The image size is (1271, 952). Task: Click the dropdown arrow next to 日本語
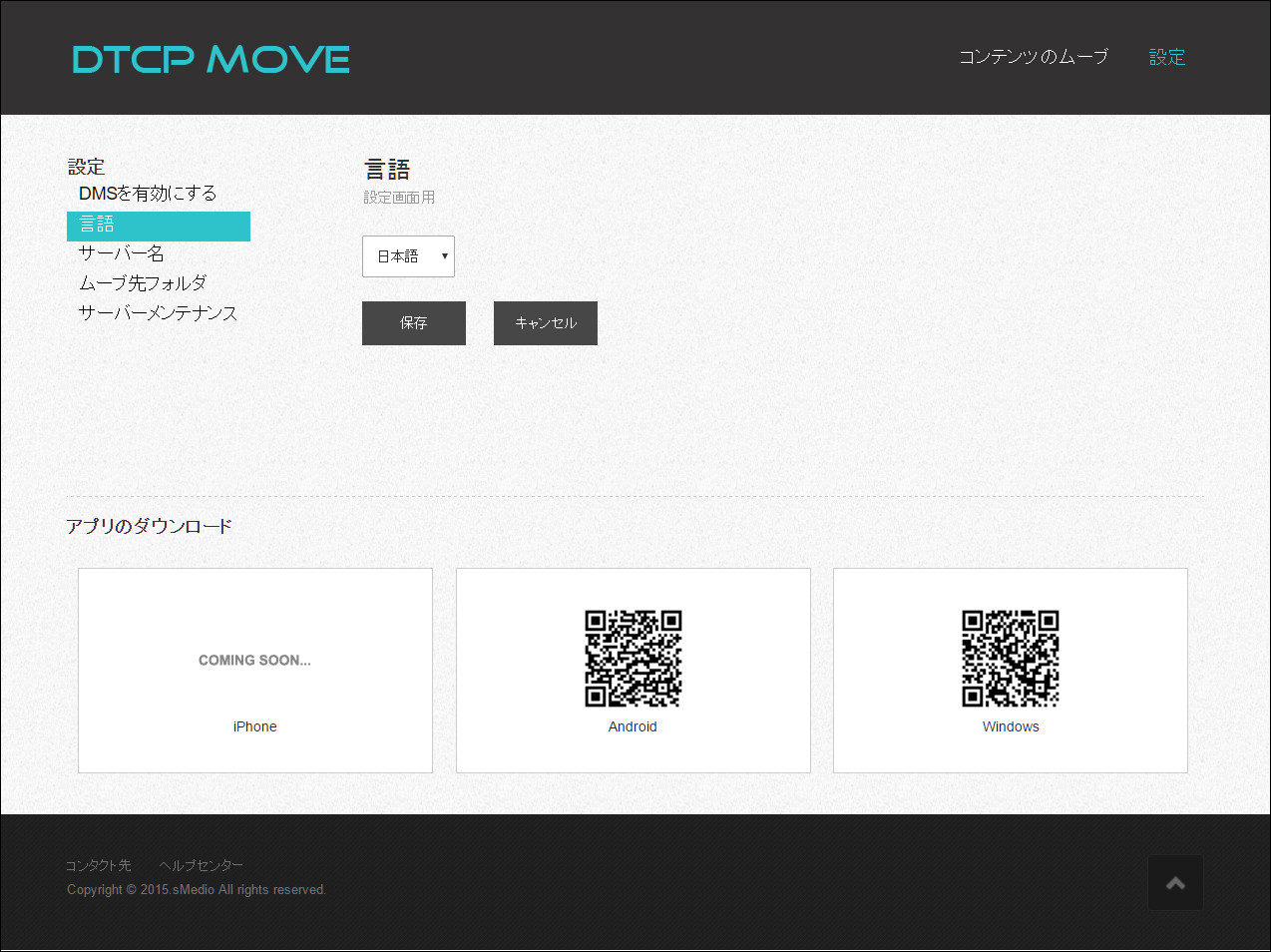(x=444, y=256)
